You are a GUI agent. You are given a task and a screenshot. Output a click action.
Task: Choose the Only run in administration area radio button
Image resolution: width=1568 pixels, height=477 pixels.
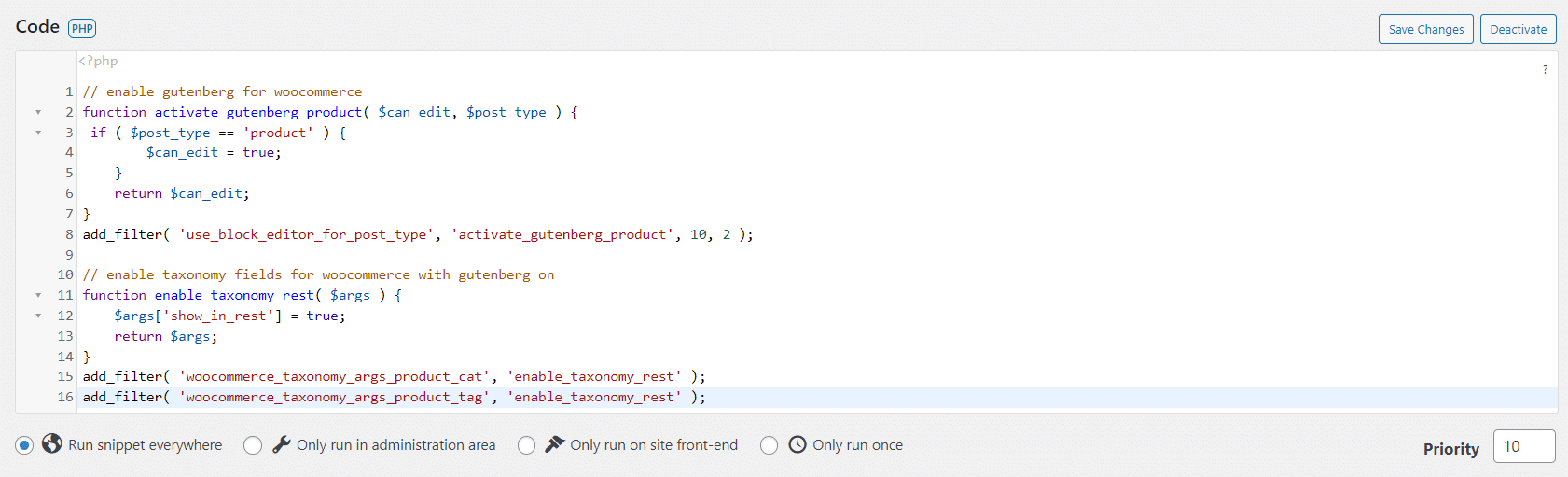pos(253,445)
